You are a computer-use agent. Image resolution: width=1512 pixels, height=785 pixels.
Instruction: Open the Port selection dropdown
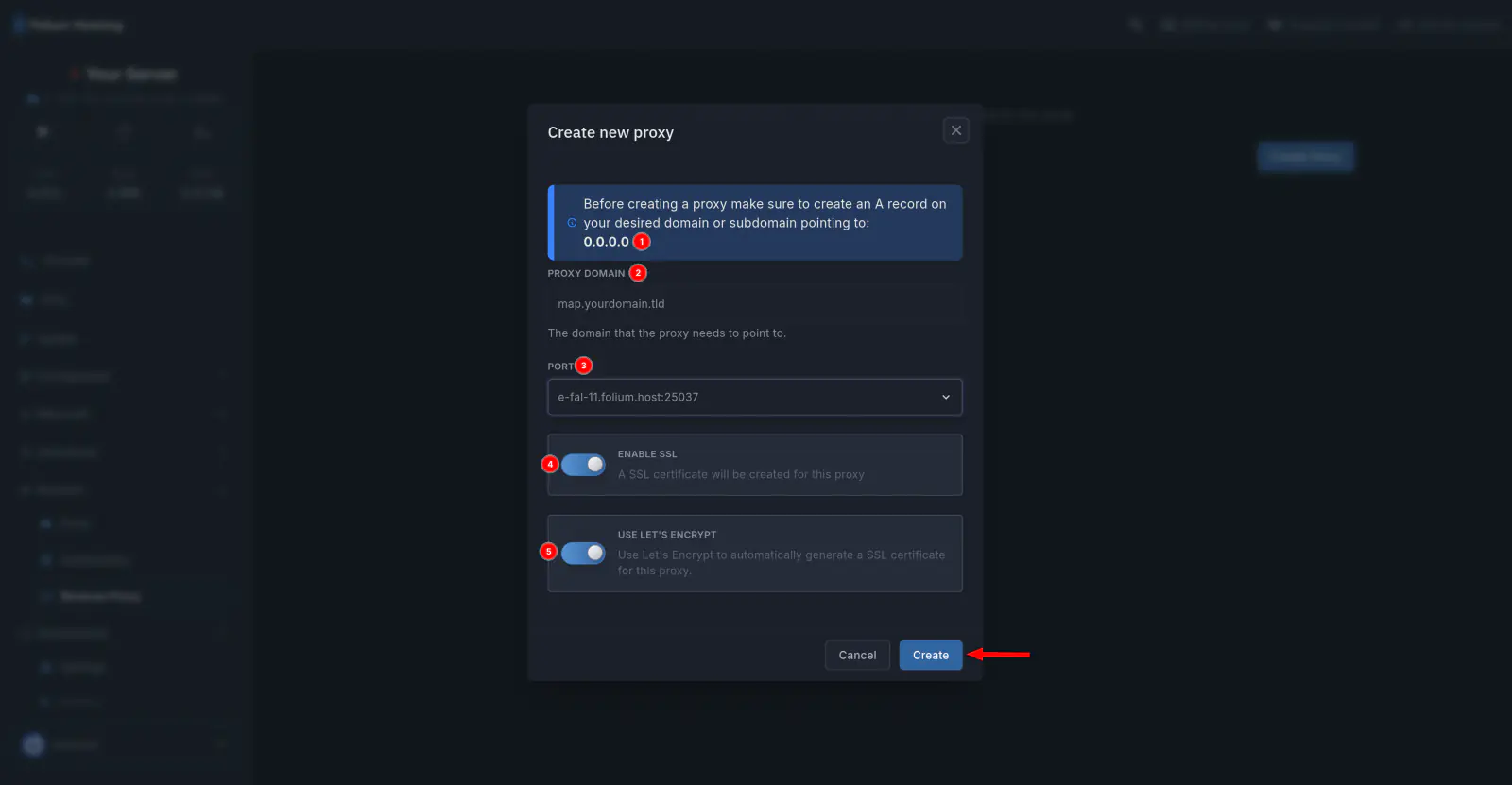tap(754, 398)
